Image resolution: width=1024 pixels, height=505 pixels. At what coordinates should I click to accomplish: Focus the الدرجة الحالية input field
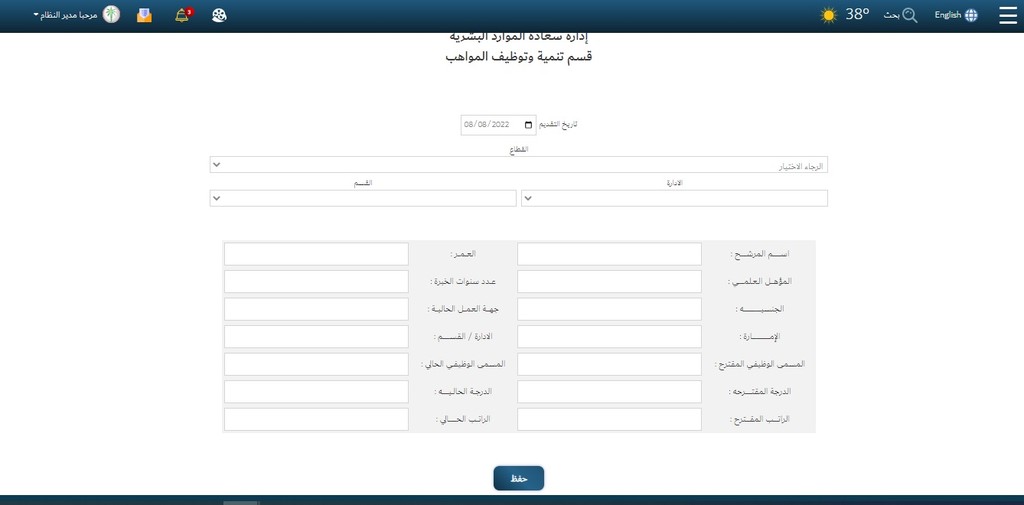click(316, 391)
